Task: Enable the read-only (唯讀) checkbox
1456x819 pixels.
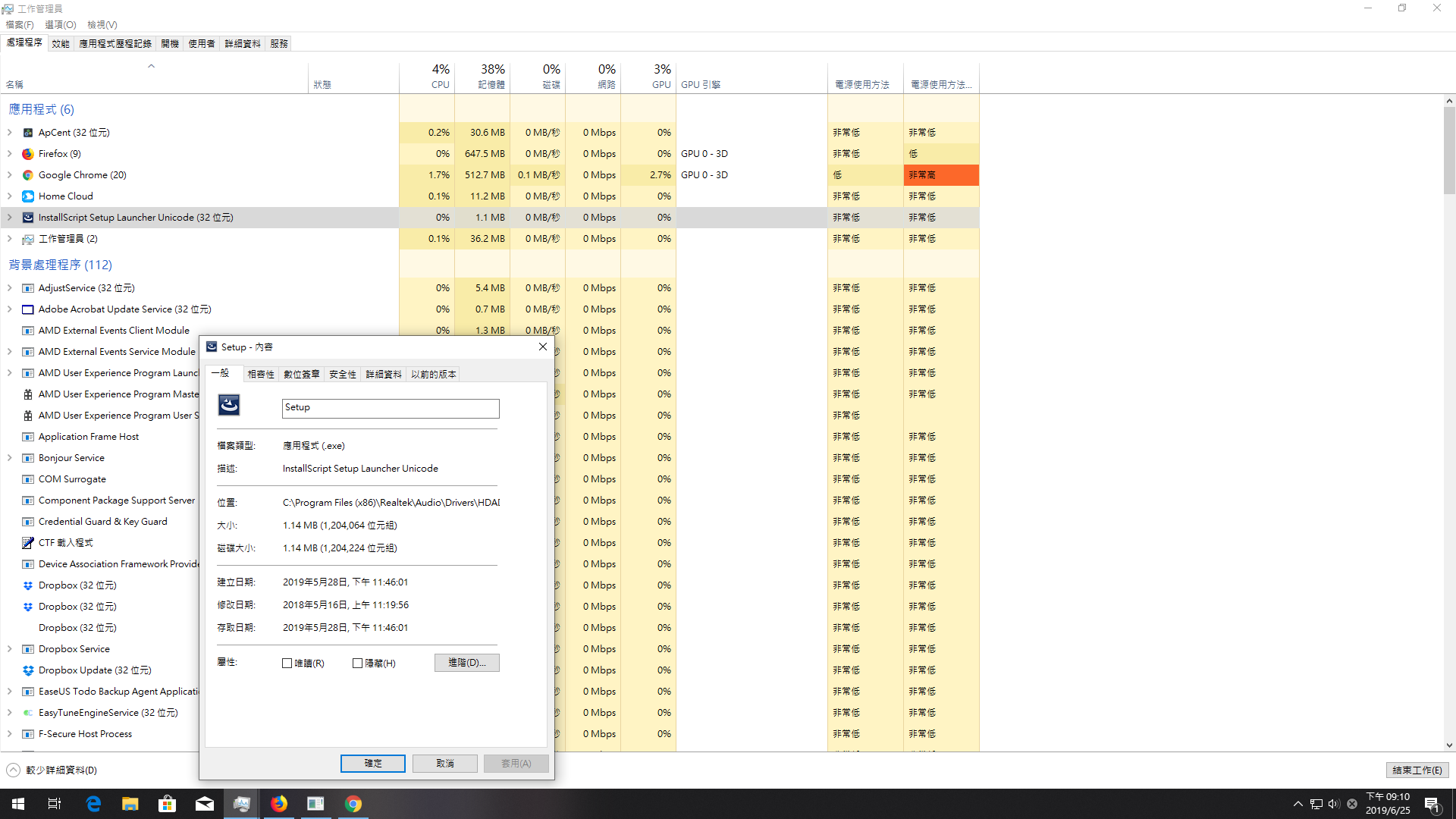Action: pyautogui.click(x=287, y=664)
